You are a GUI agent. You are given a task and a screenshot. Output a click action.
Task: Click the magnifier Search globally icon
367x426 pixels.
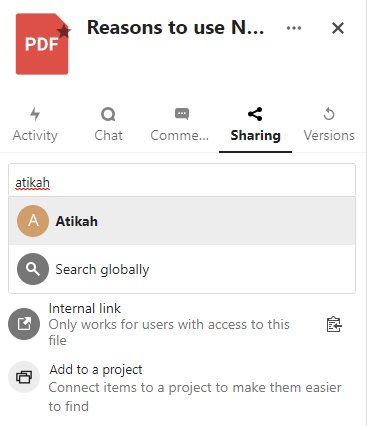[x=33, y=269]
